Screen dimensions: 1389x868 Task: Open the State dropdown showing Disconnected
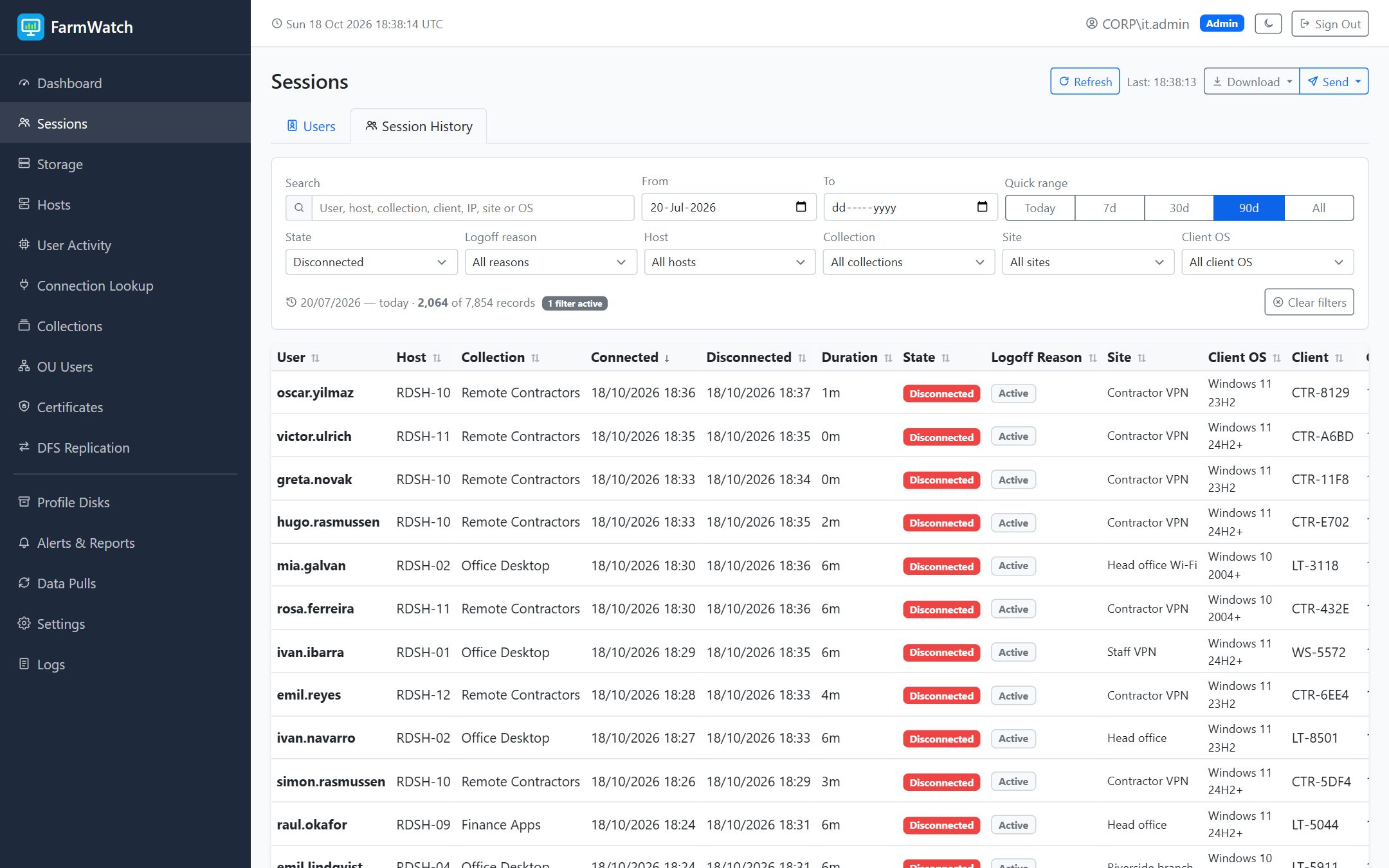pos(371,262)
